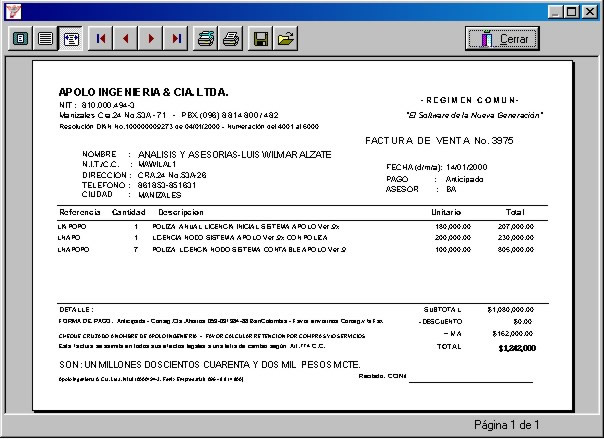Click the discount amount $0.00
The width and height of the screenshot is (604, 439).
pyautogui.click(x=523, y=322)
